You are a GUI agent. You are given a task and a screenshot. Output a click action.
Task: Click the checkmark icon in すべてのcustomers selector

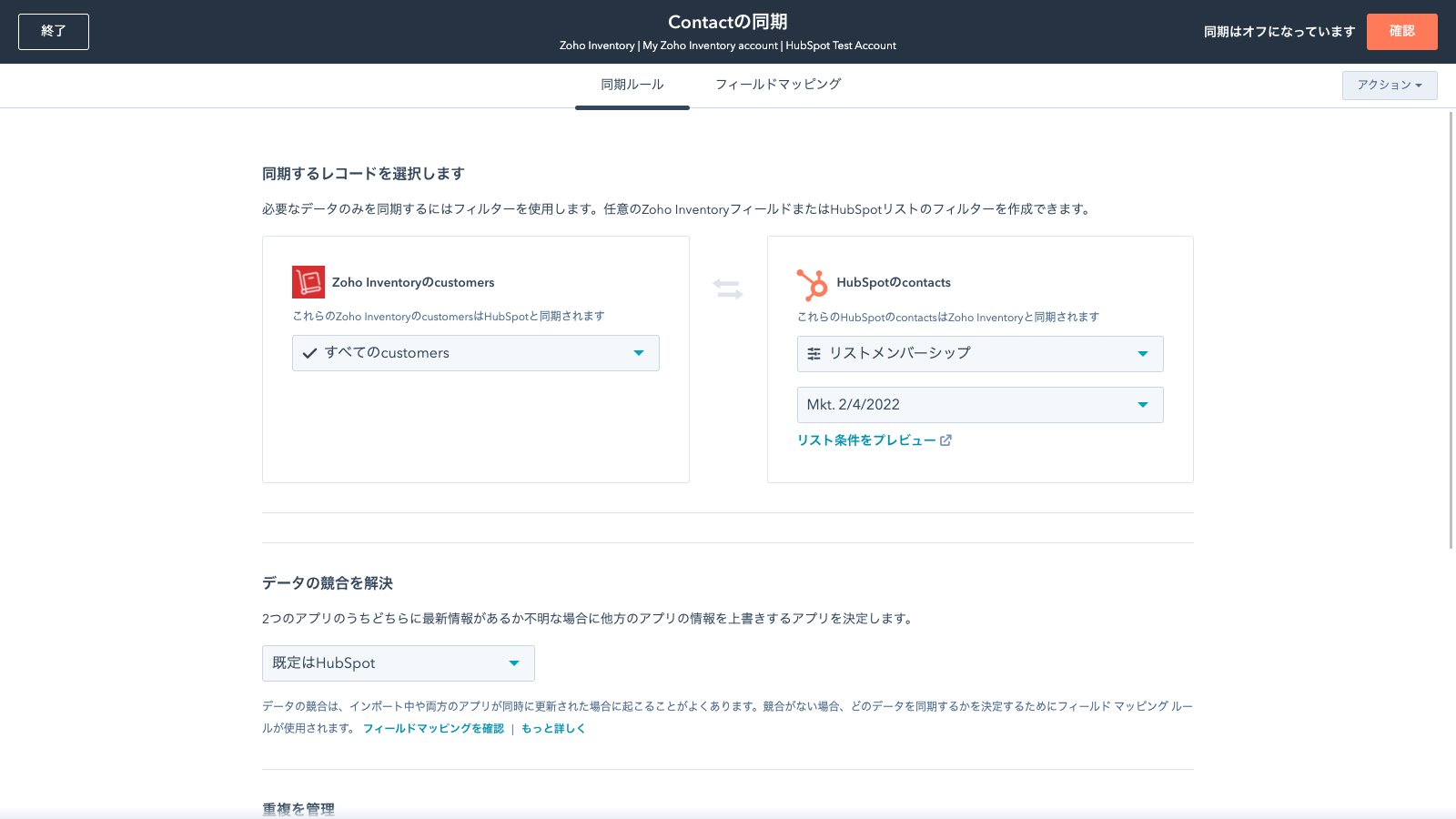coord(309,353)
